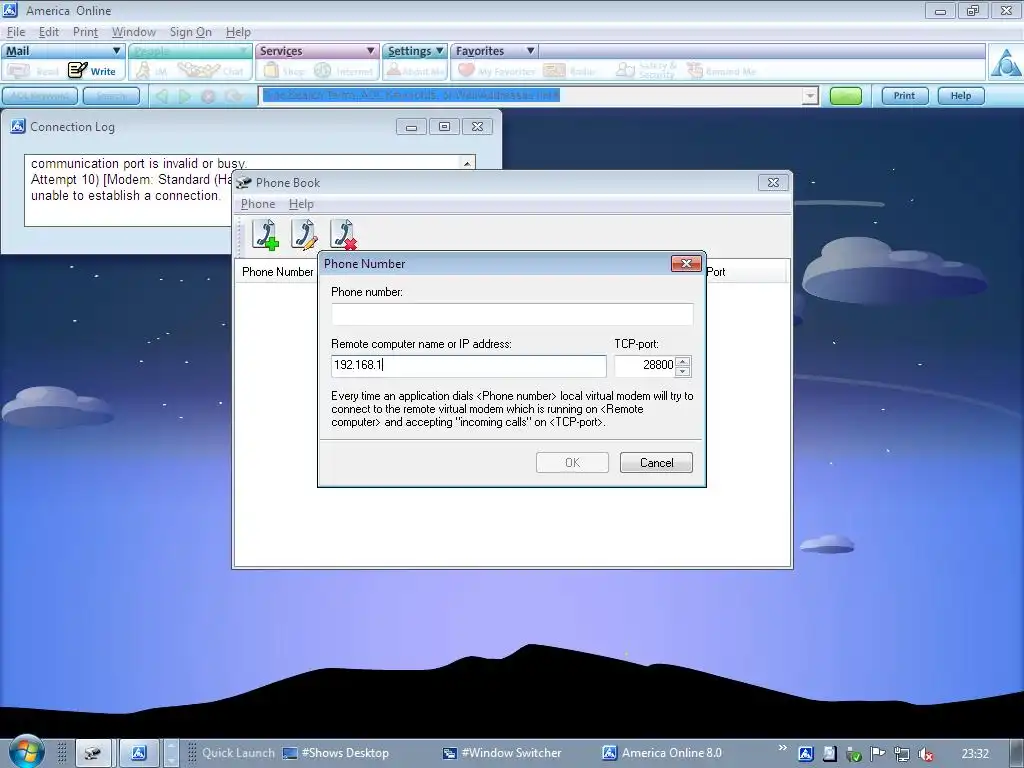The height and width of the screenshot is (768, 1024).
Task: Open the Help menu in Phone Book
Action: [301, 204]
